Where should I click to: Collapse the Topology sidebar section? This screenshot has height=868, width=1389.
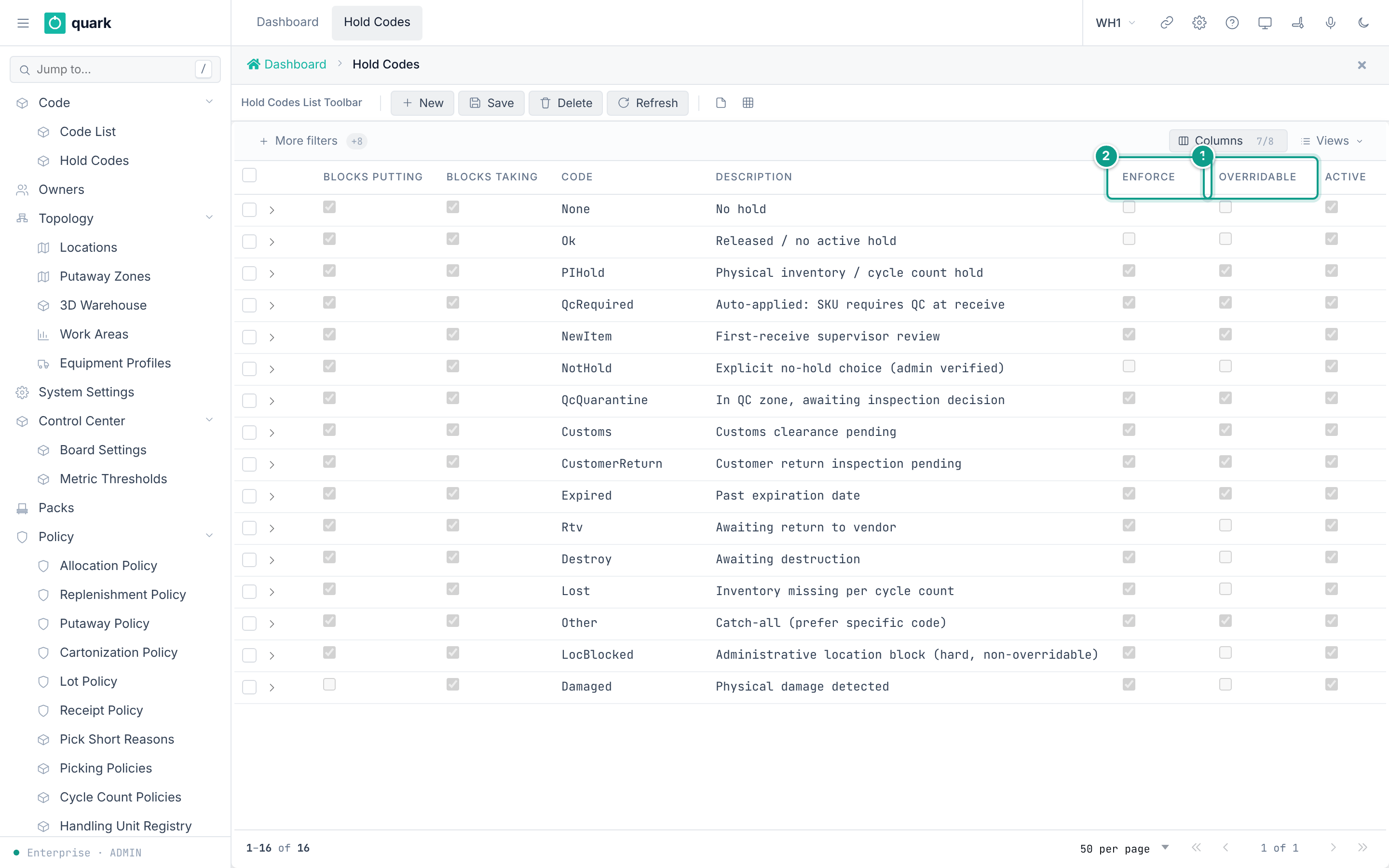[209, 217]
